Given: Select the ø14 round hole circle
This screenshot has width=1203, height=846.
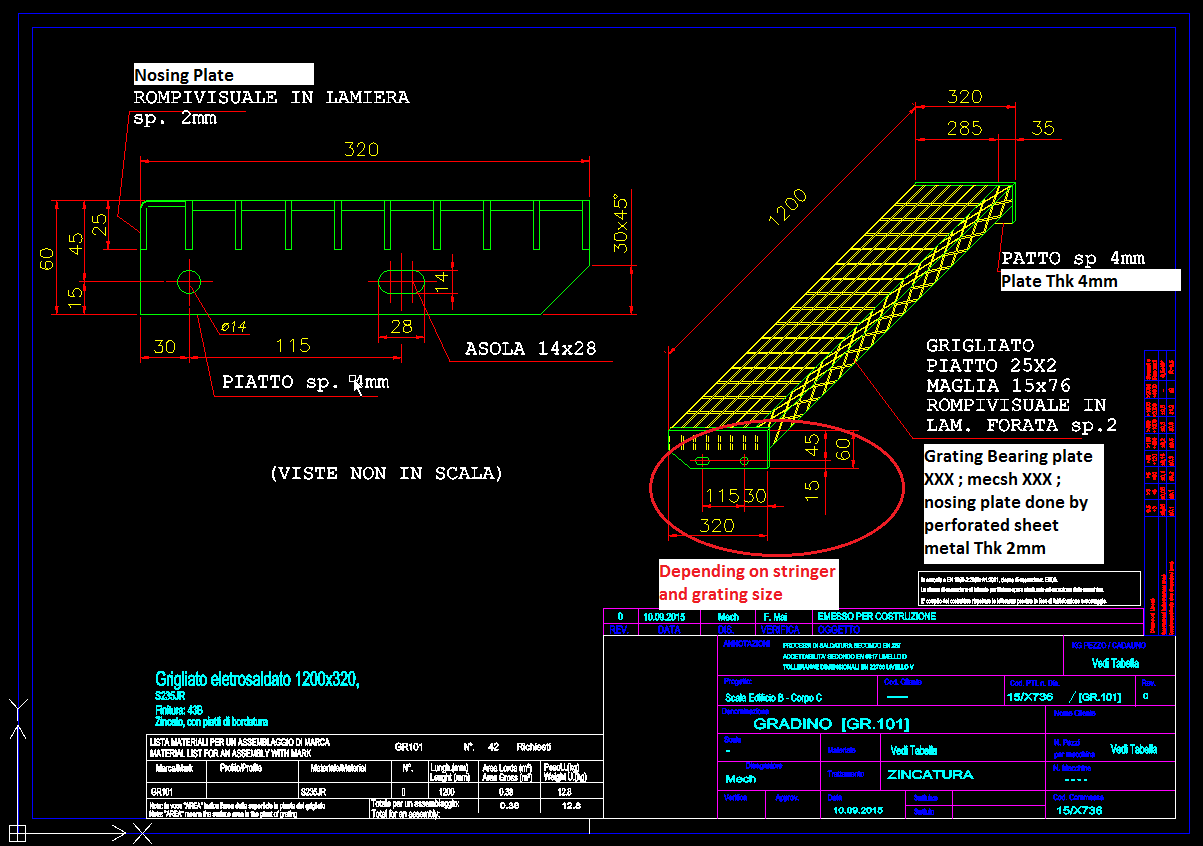Looking at the screenshot, I should tap(190, 281).
